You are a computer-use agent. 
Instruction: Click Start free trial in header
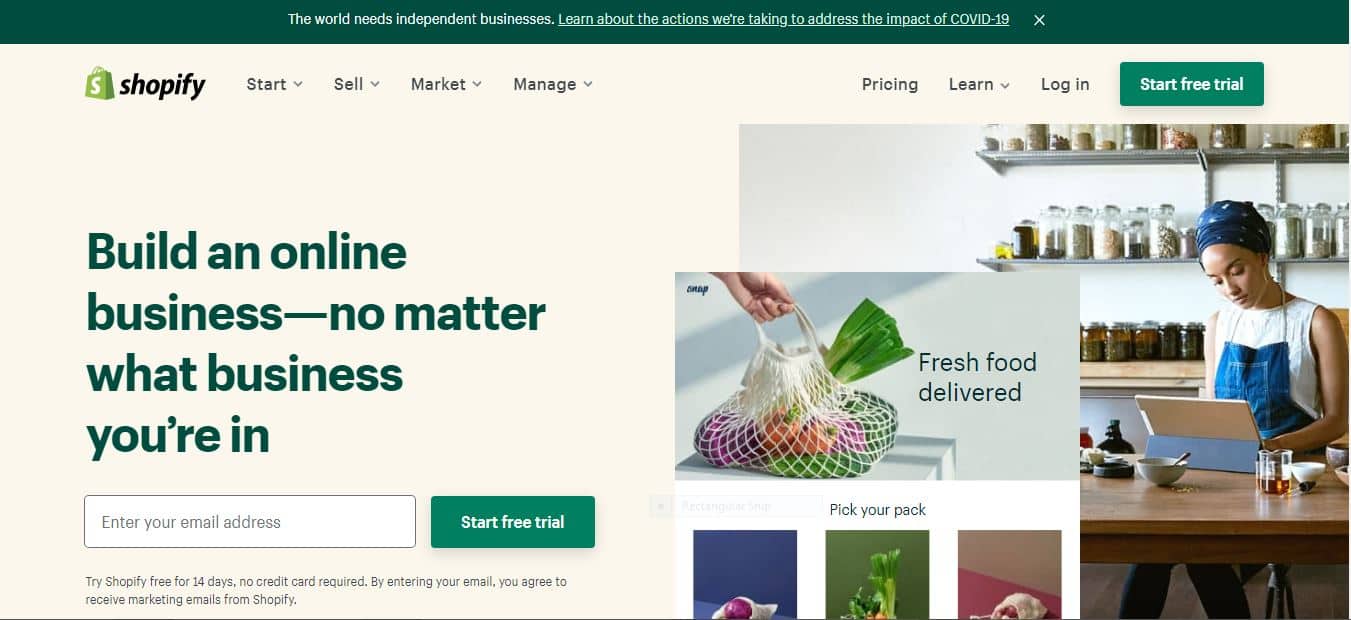[x=1192, y=84]
